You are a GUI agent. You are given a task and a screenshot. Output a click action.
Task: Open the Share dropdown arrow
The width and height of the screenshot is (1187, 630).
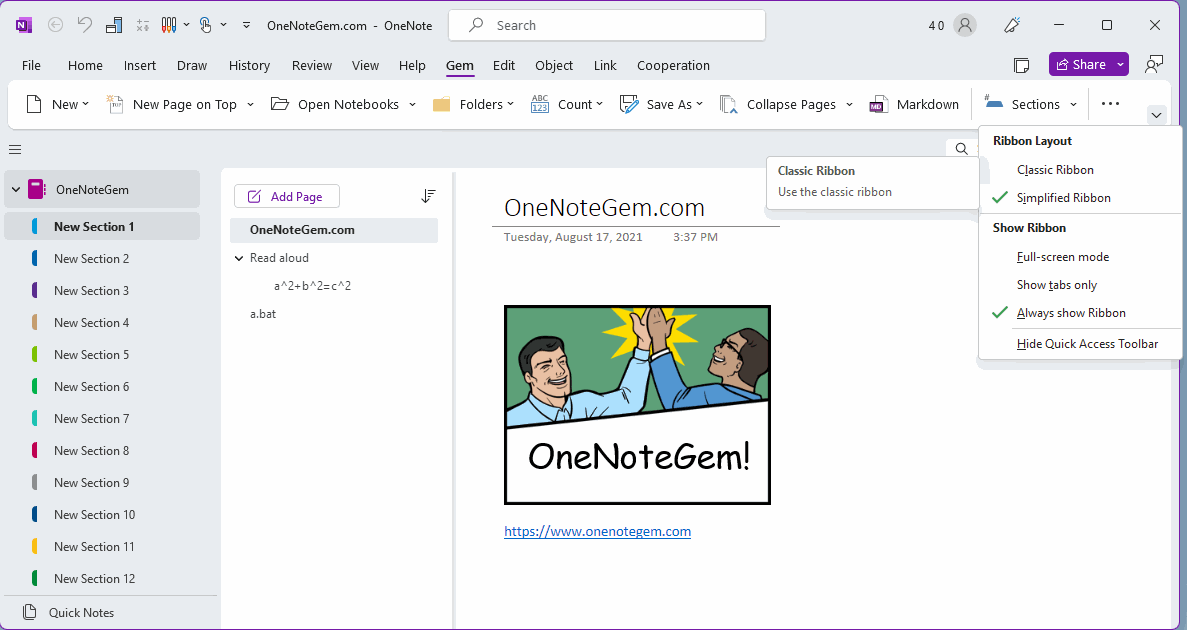point(1120,64)
